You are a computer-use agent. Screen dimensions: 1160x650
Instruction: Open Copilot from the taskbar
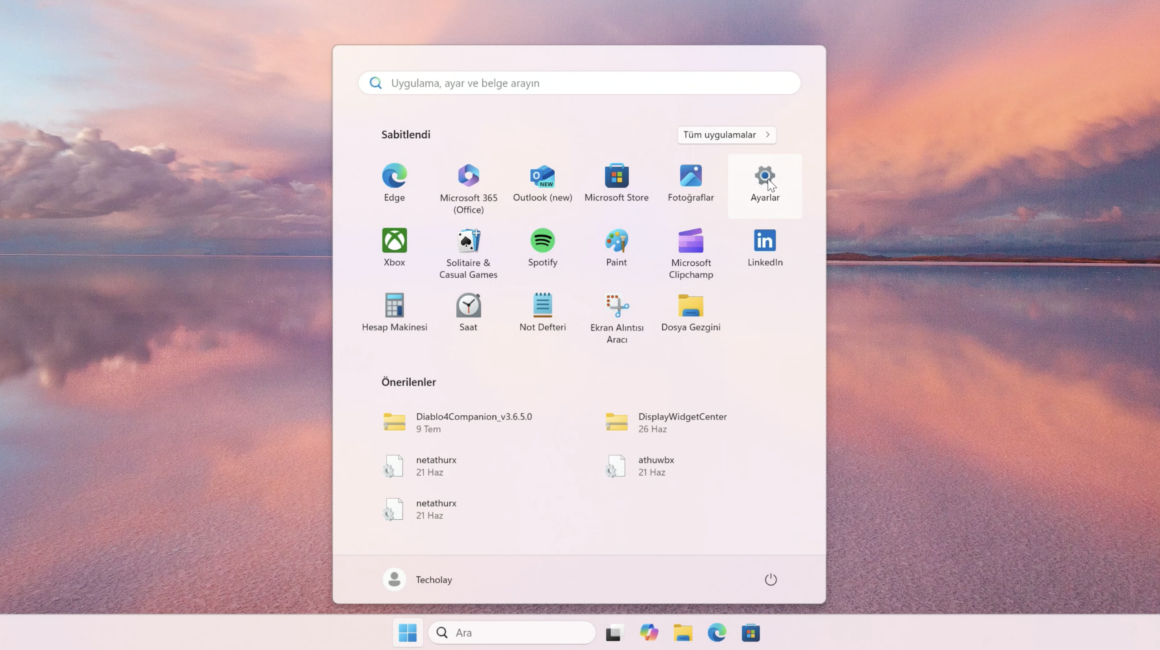649,632
